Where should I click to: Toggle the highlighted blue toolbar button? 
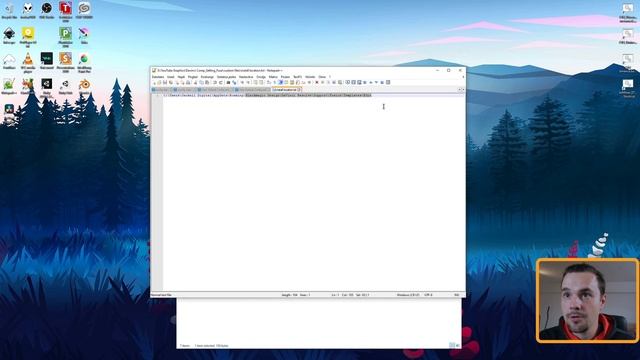(x=280, y=82)
